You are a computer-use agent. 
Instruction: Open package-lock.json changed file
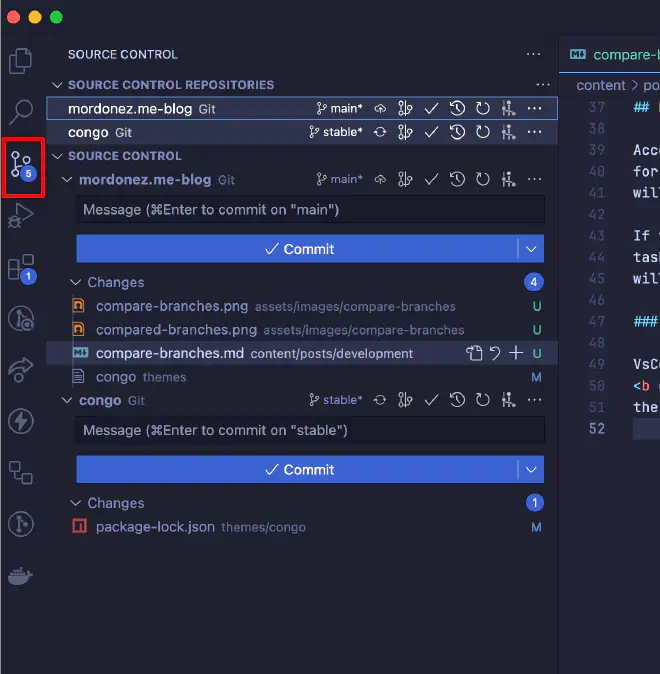coord(302,527)
